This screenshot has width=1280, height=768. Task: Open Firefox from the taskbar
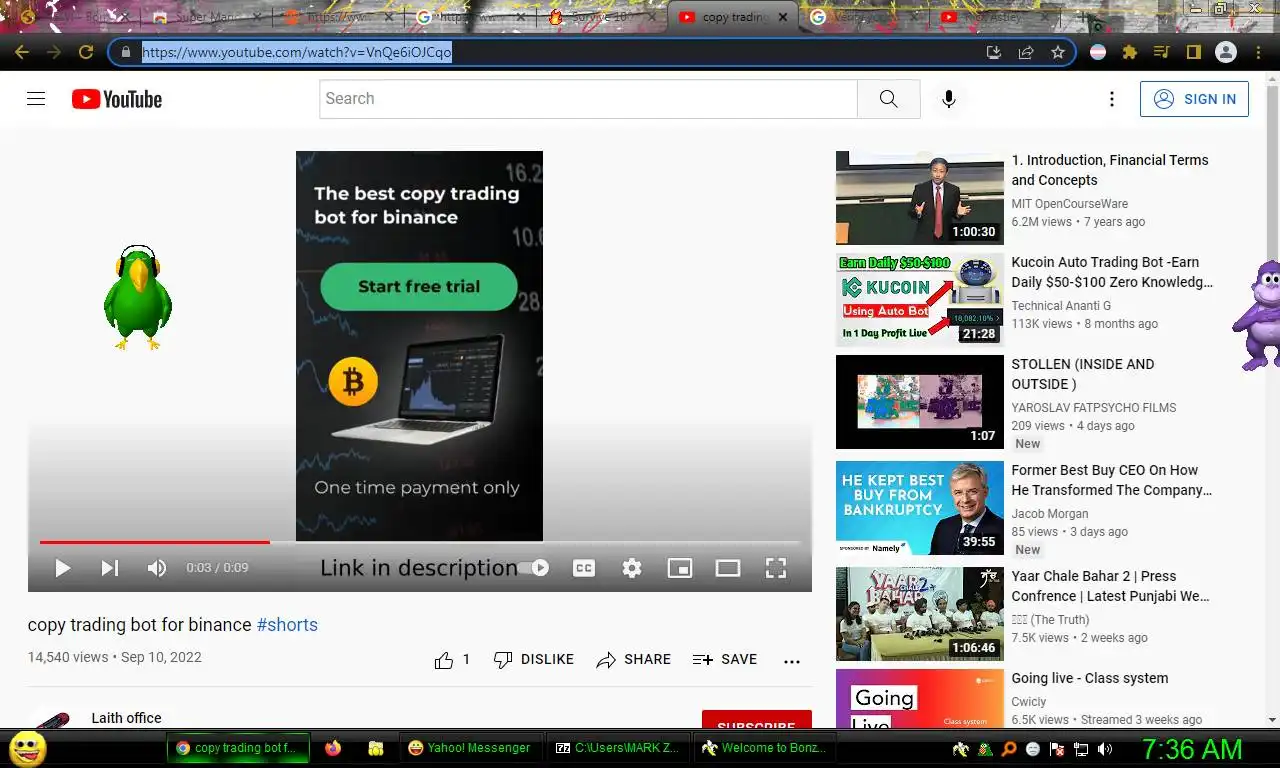coord(333,748)
